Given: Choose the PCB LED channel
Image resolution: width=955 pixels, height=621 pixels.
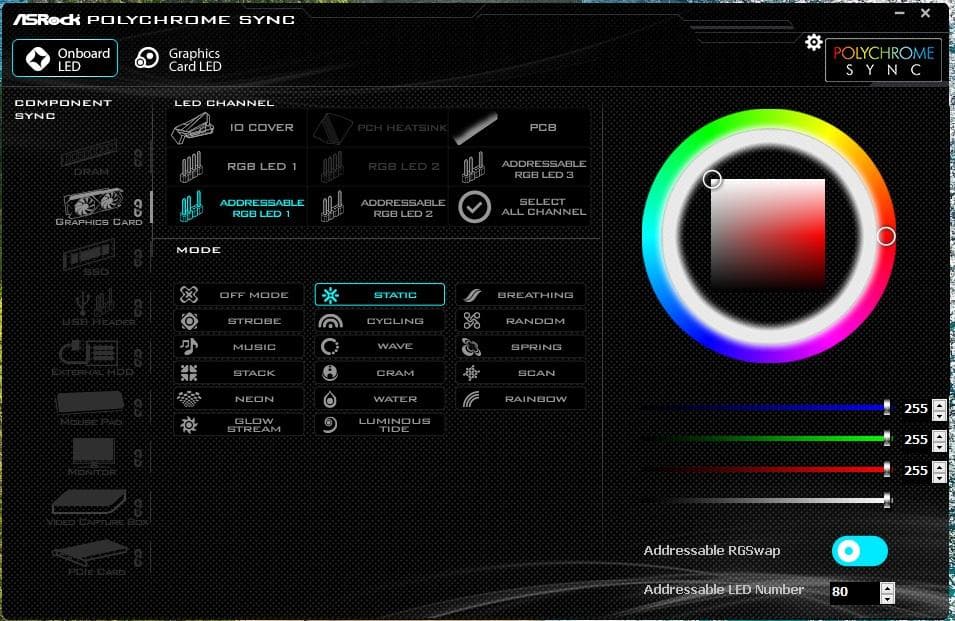Looking at the screenshot, I should (520, 128).
